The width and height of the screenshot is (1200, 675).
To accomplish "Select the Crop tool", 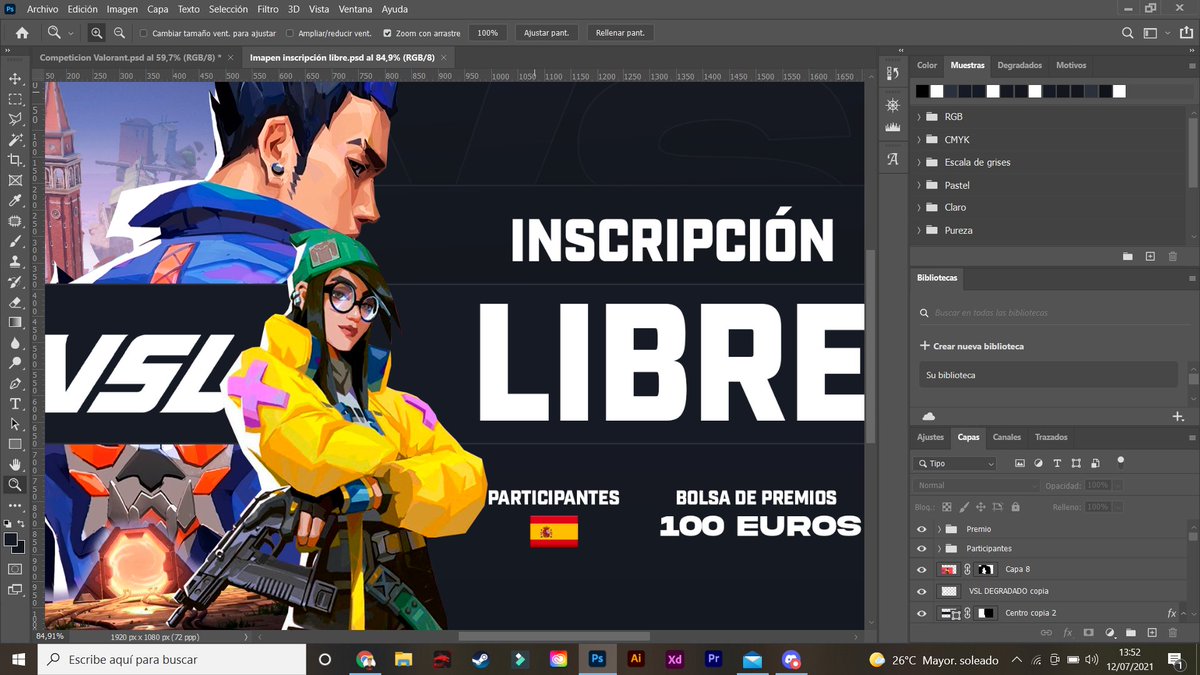I will point(15,160).
